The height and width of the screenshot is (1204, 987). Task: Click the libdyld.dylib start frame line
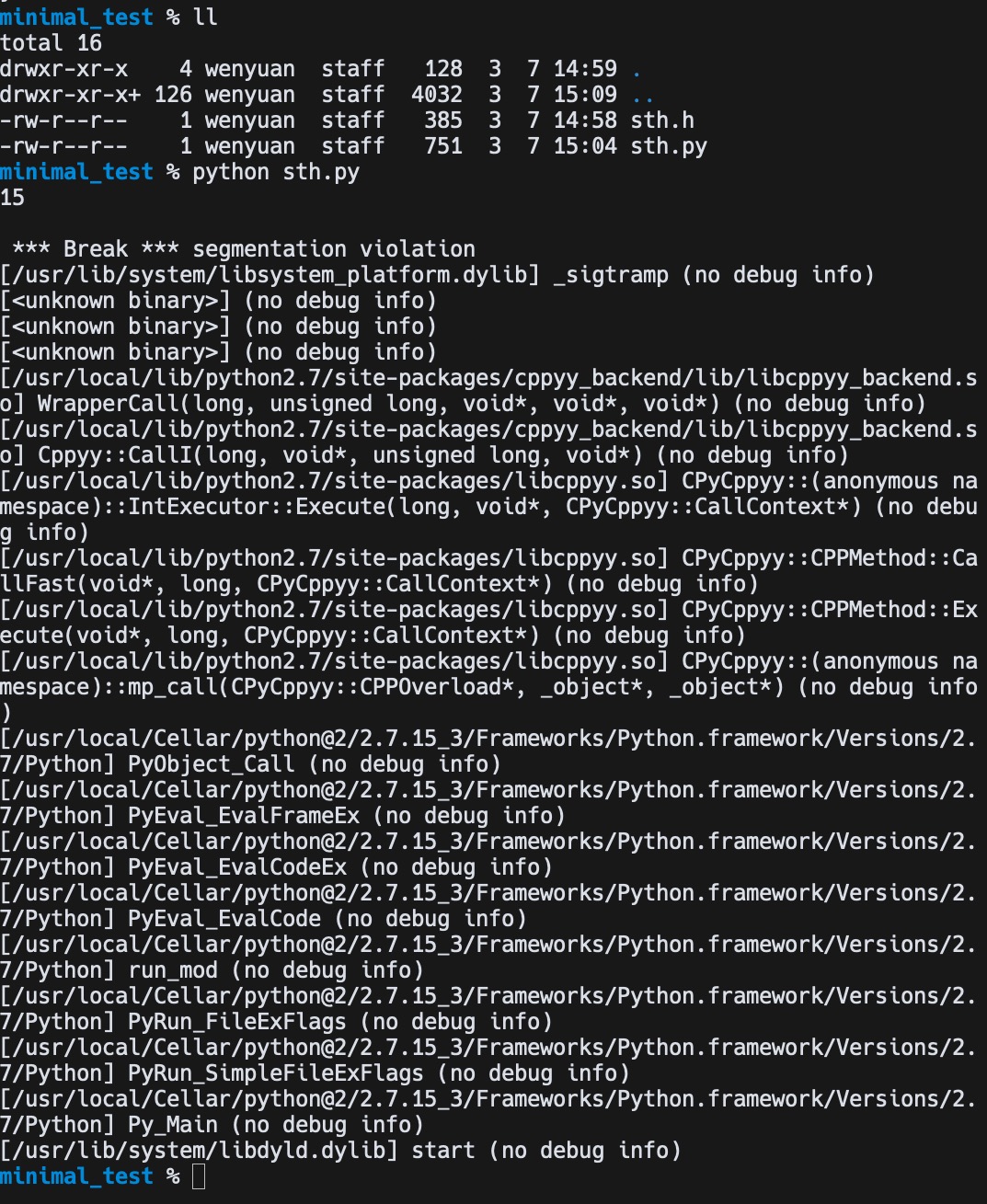coord(340,1151)
